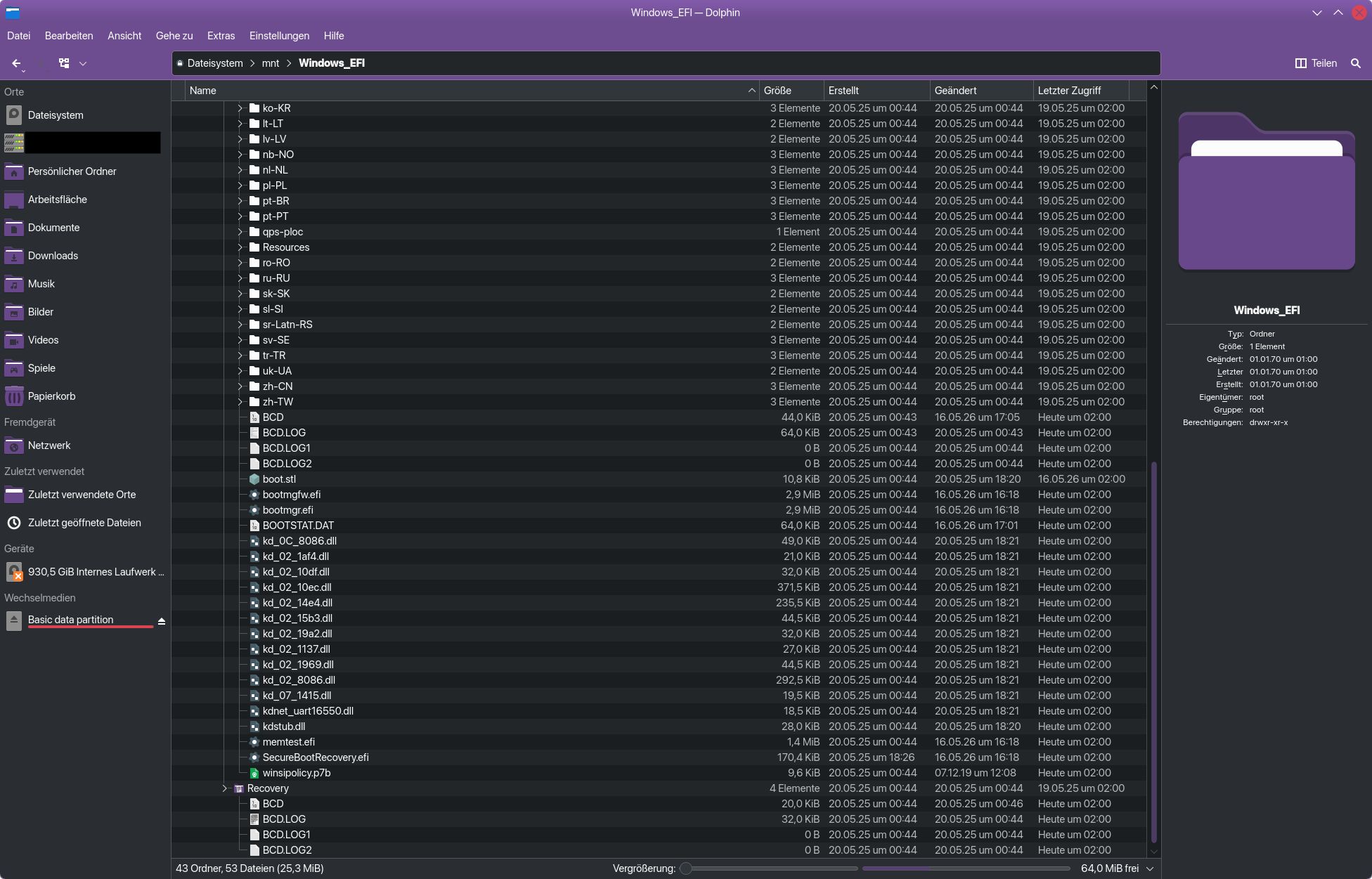The width and height of the screenshot is (1372, 879).
Task: Click the Windows_EFI folder preview thumbnail
Action: (1267, 191)
